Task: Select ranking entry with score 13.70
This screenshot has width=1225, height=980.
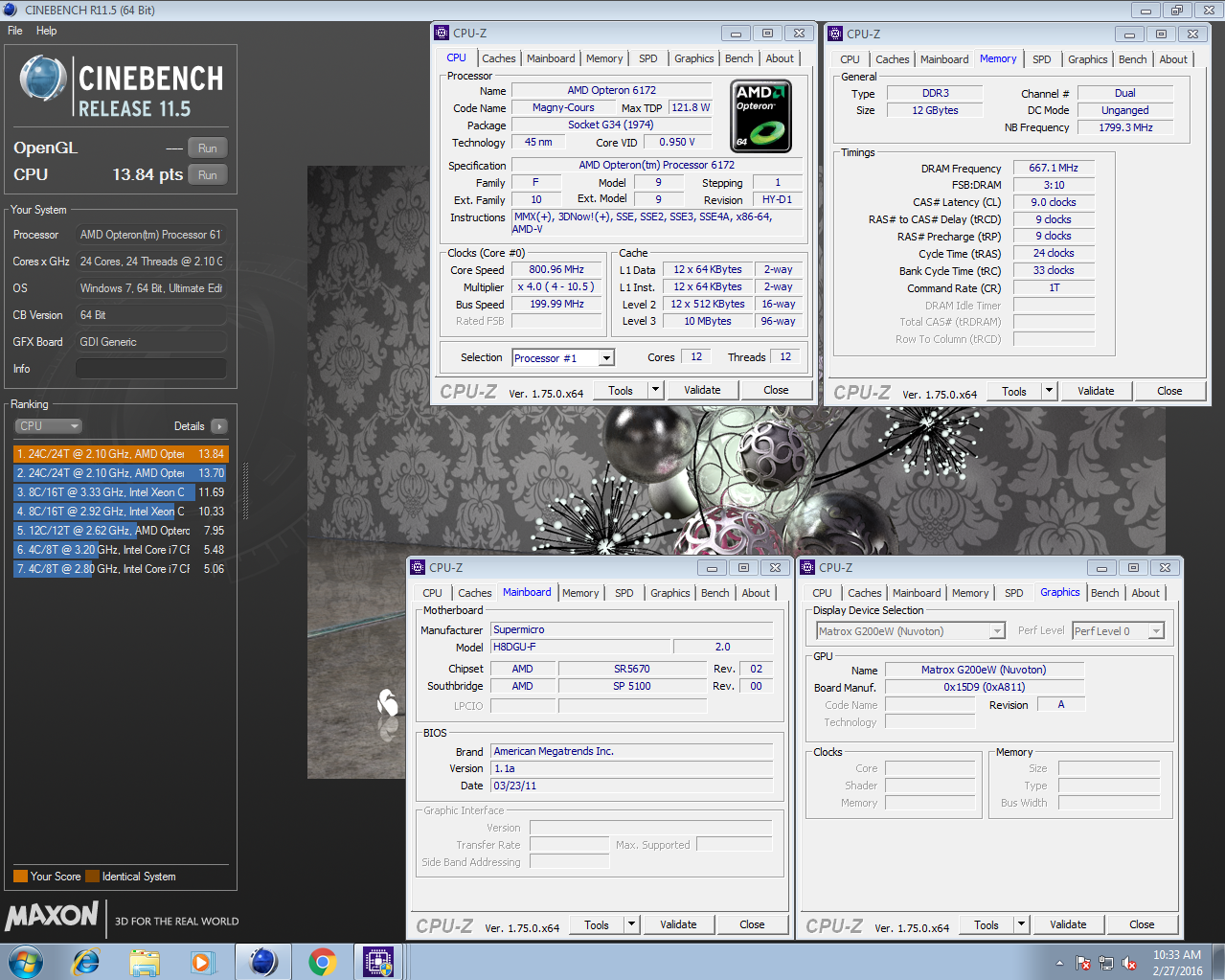Action: pos(121,473)
